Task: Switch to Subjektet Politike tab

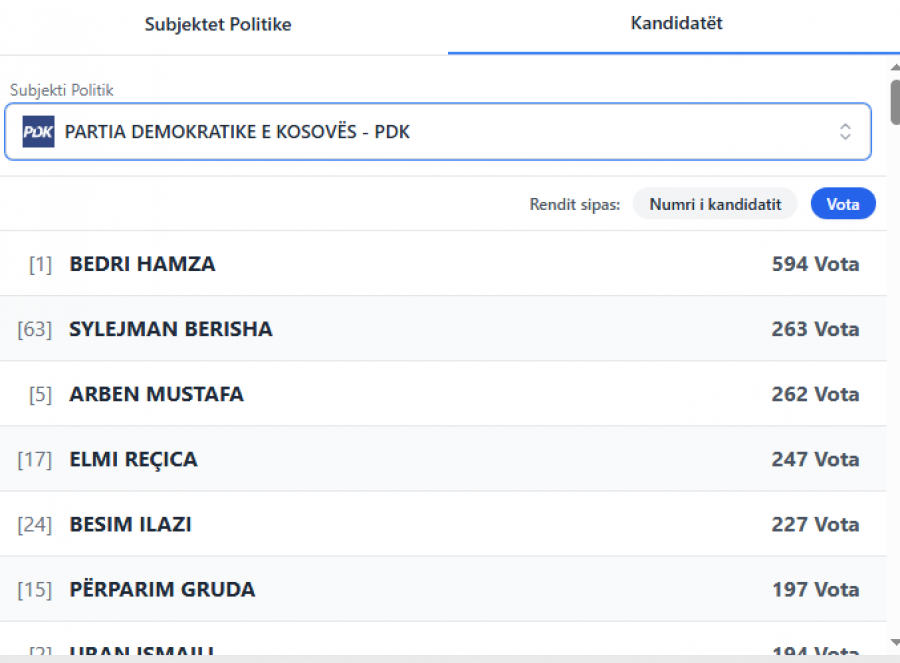Action: click(218, 24)
